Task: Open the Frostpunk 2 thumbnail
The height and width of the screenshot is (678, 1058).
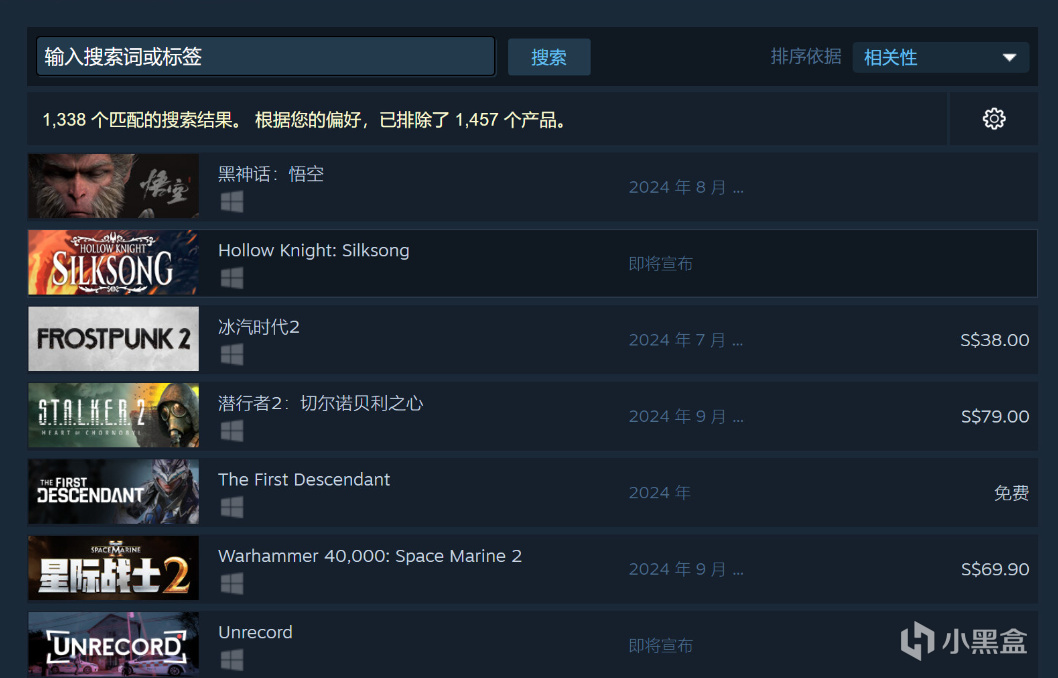Action: coord(113,339)
